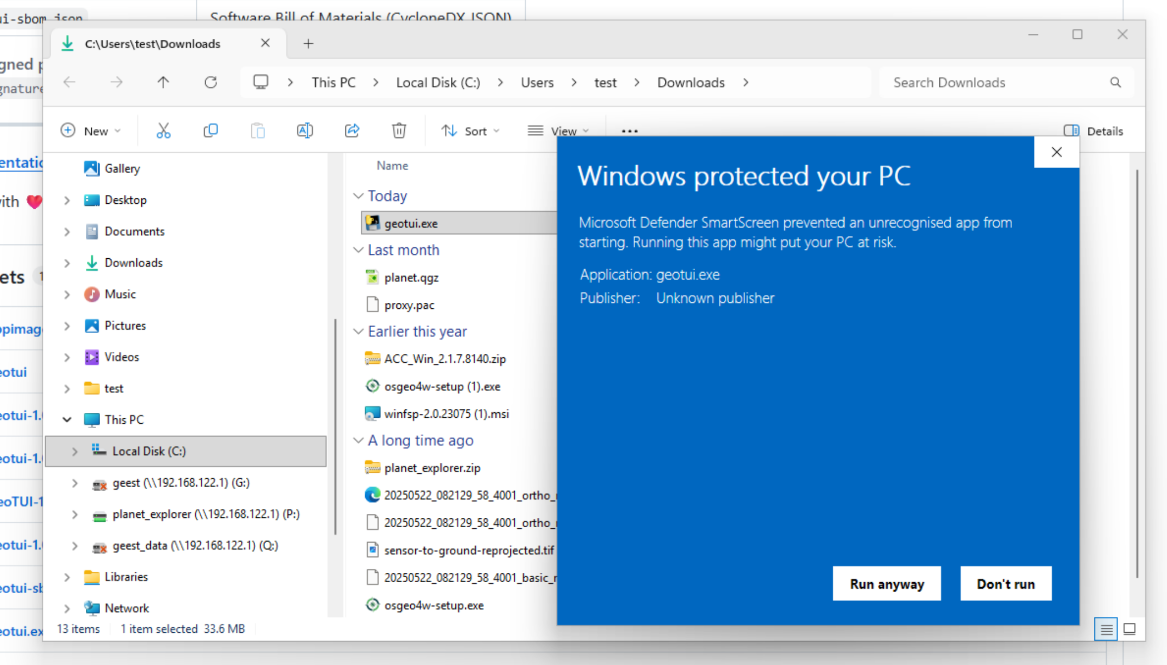Open the test folder in sidebar
Image resolution: width=1167 pixels, height=665 pixels.
pyautogui.click(x=114, y=388)
